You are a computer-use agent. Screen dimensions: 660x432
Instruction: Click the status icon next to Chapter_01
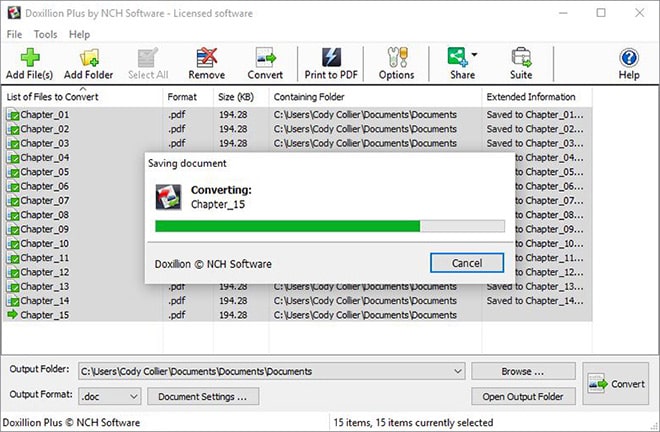coord(13,115)
